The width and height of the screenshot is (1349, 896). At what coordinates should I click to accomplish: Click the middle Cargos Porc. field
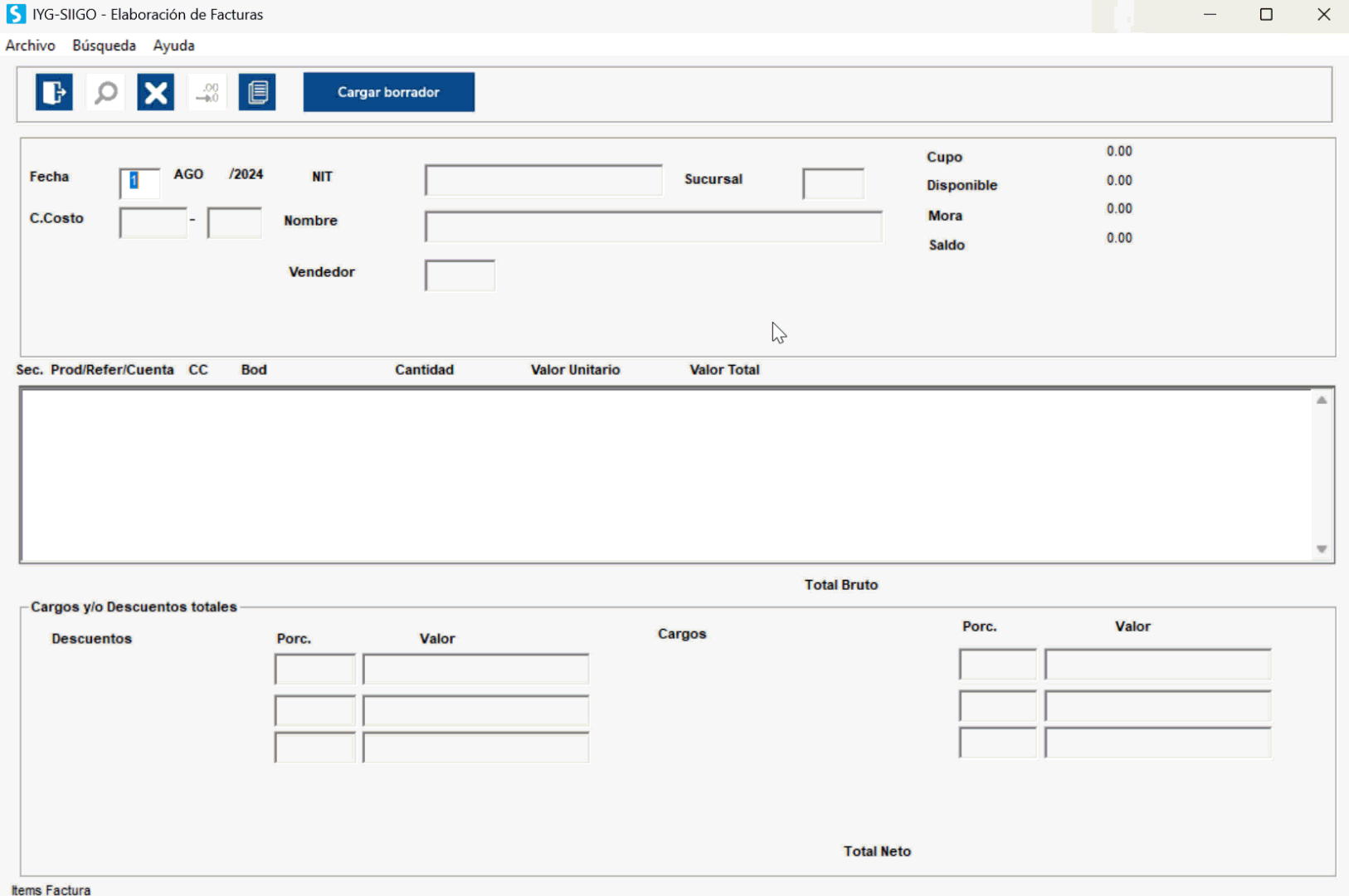click(998, 706)
